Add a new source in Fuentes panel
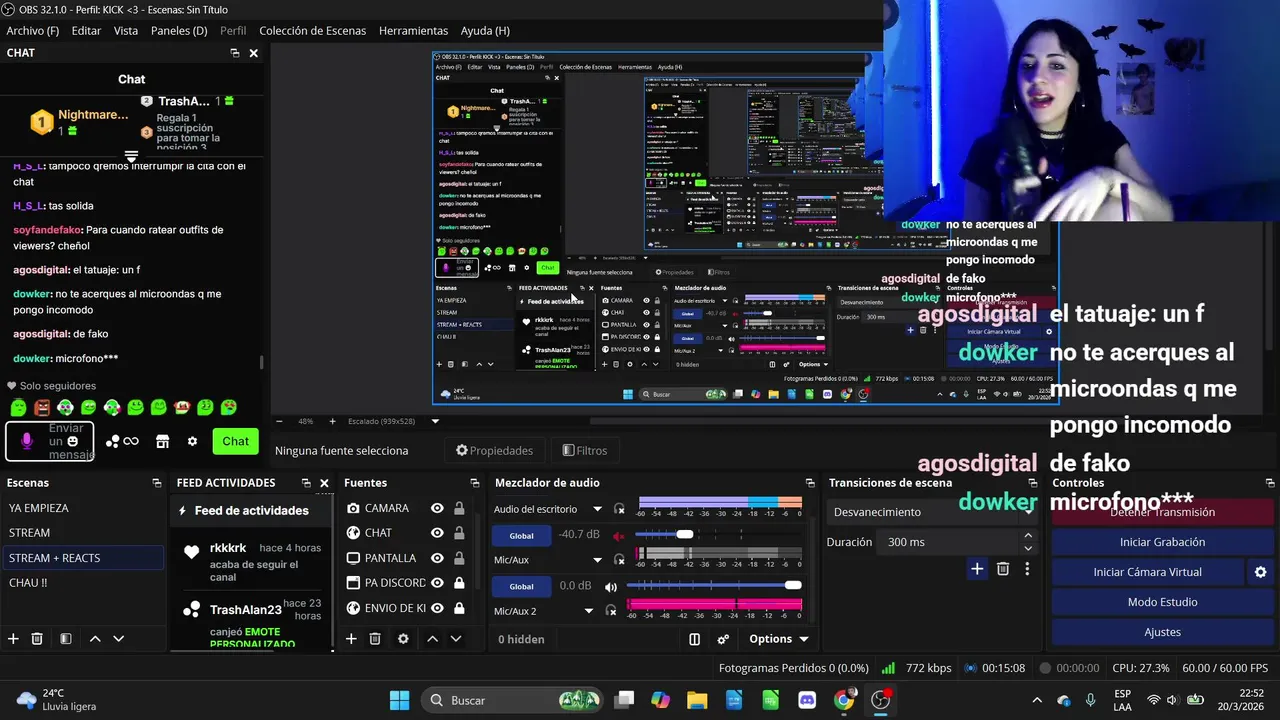Viewport: 1280px width, 720px height. click(351, 639)
